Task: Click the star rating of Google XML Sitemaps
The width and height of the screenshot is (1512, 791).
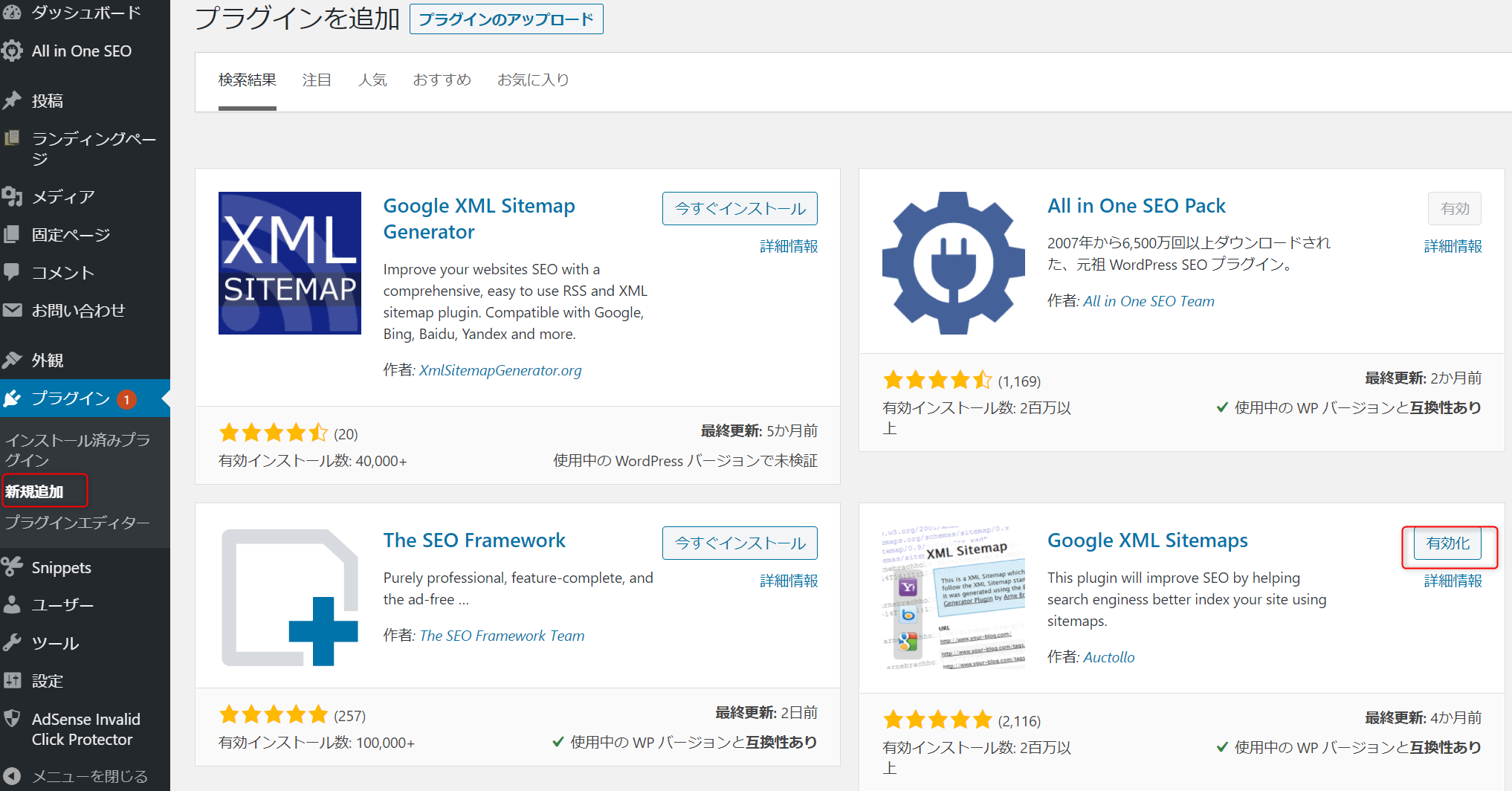Action: [937, 720]
